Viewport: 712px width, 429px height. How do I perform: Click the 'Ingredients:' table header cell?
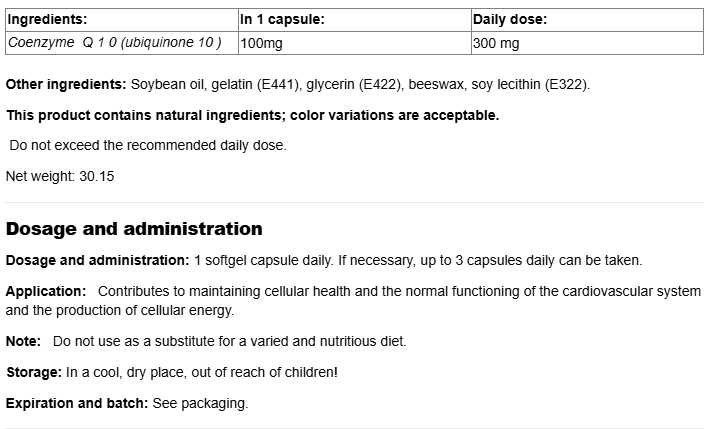coord(47,19)
